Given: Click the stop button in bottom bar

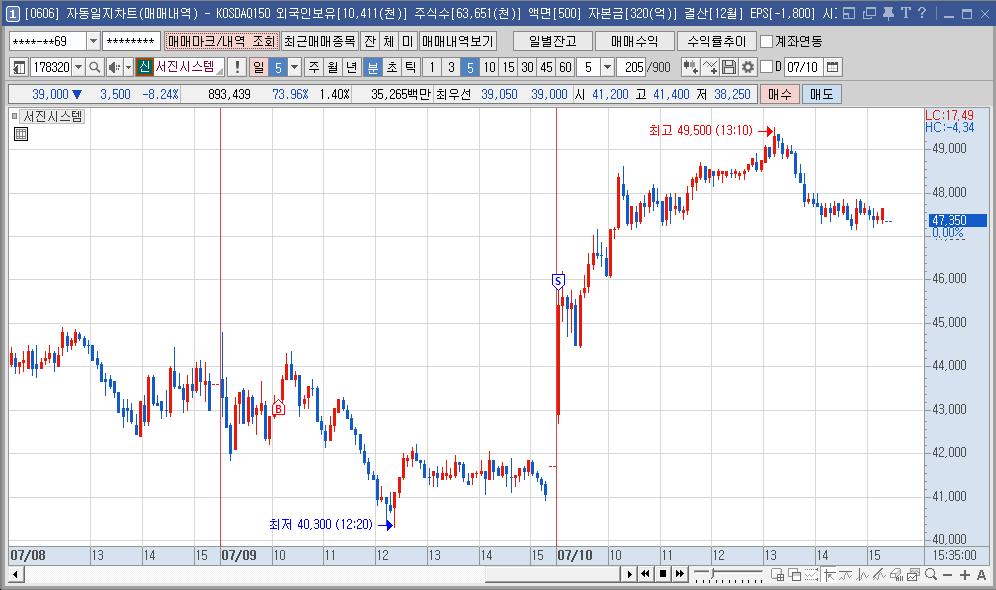Looking at the screenshot, I should [x=663, y=574].
